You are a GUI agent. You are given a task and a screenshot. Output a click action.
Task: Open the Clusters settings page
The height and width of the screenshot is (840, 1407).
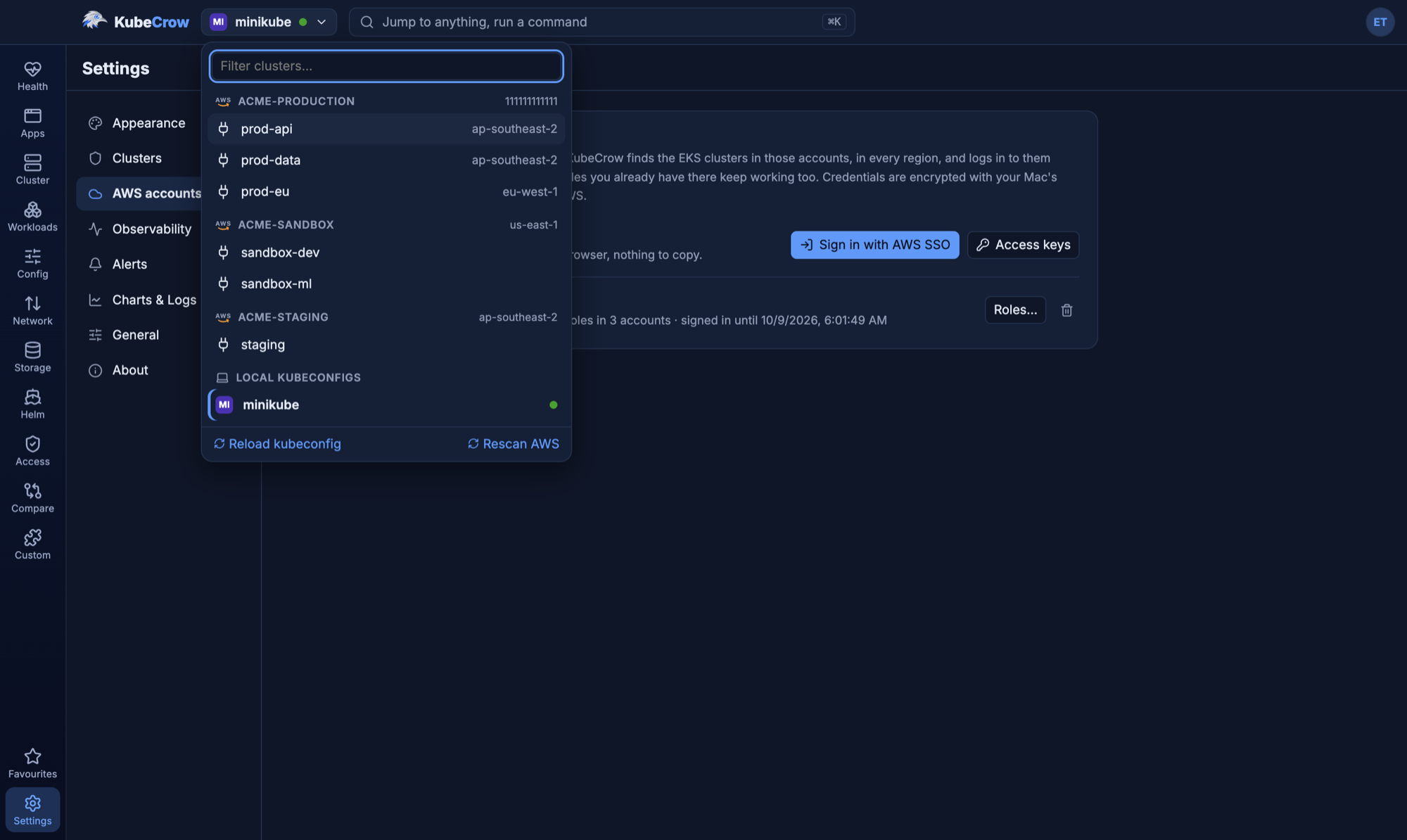(138, 158)
